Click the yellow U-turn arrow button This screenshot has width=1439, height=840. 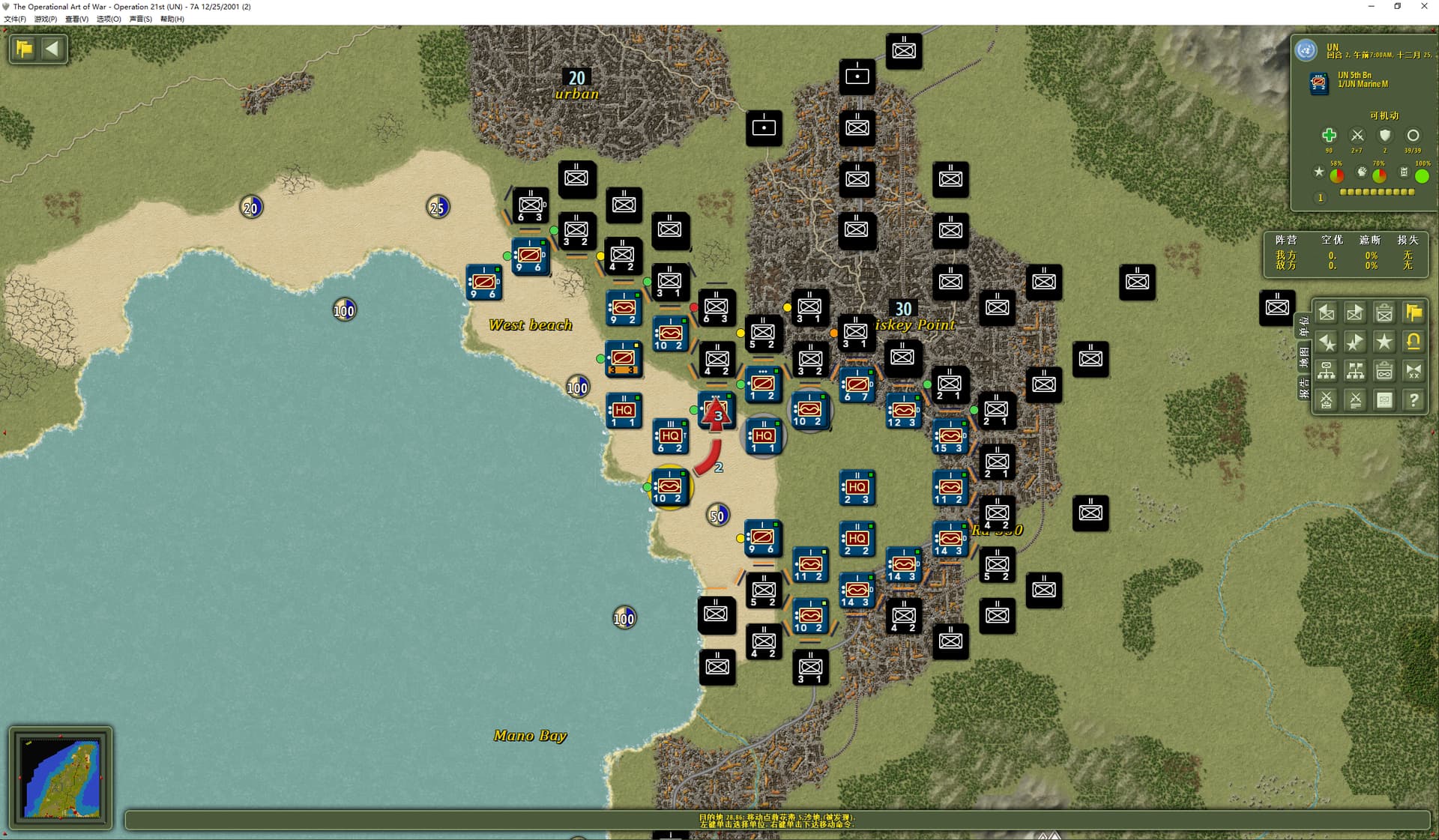[x=1414, y=342]
